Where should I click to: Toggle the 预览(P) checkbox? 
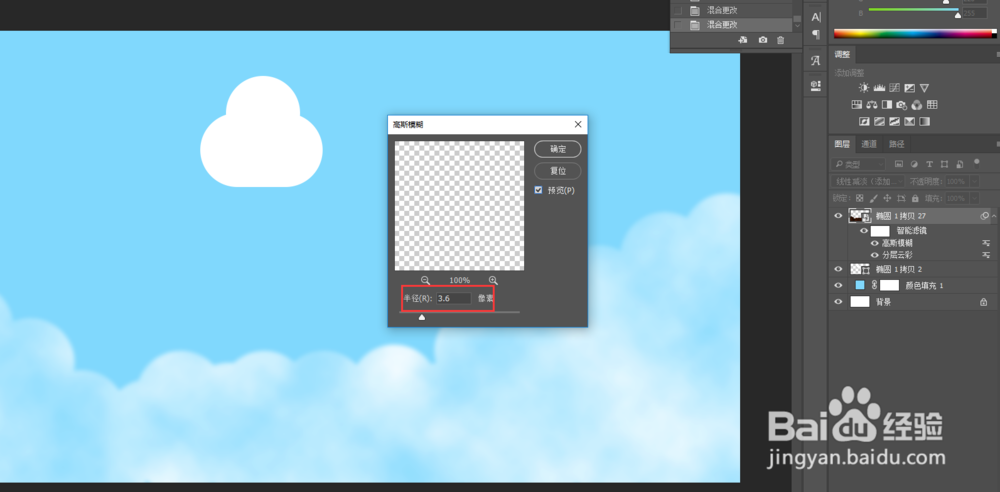tap(538, 190)
